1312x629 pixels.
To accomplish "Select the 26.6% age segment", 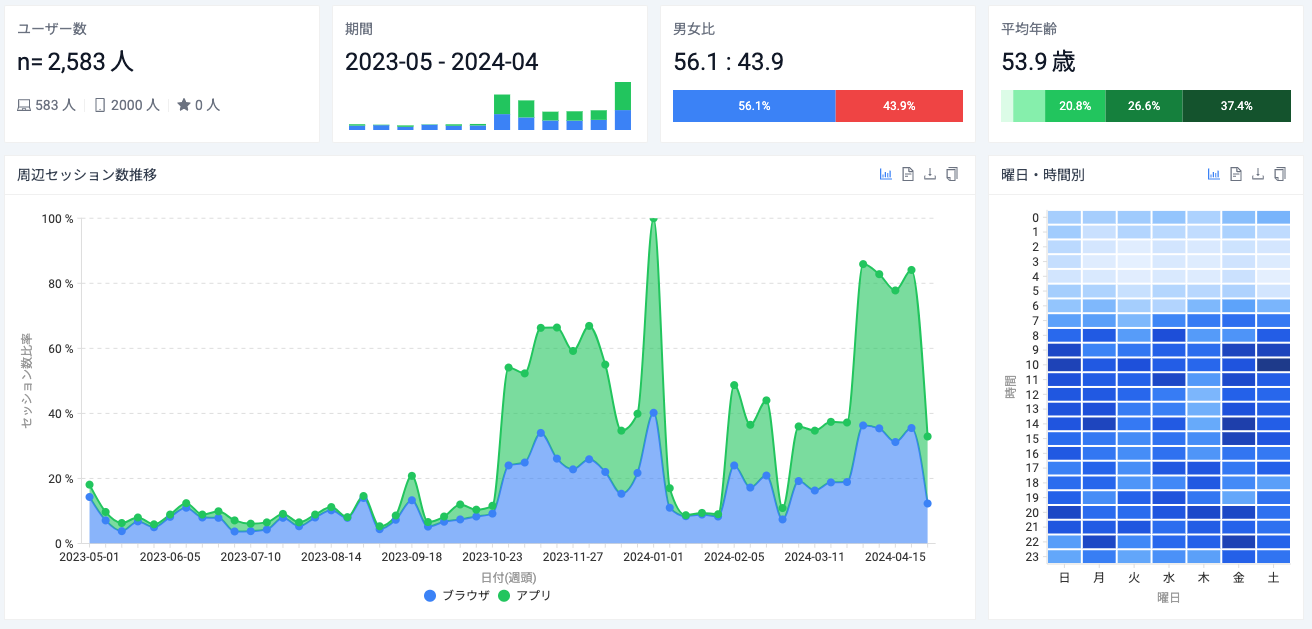I will [x=1143, y=106].
